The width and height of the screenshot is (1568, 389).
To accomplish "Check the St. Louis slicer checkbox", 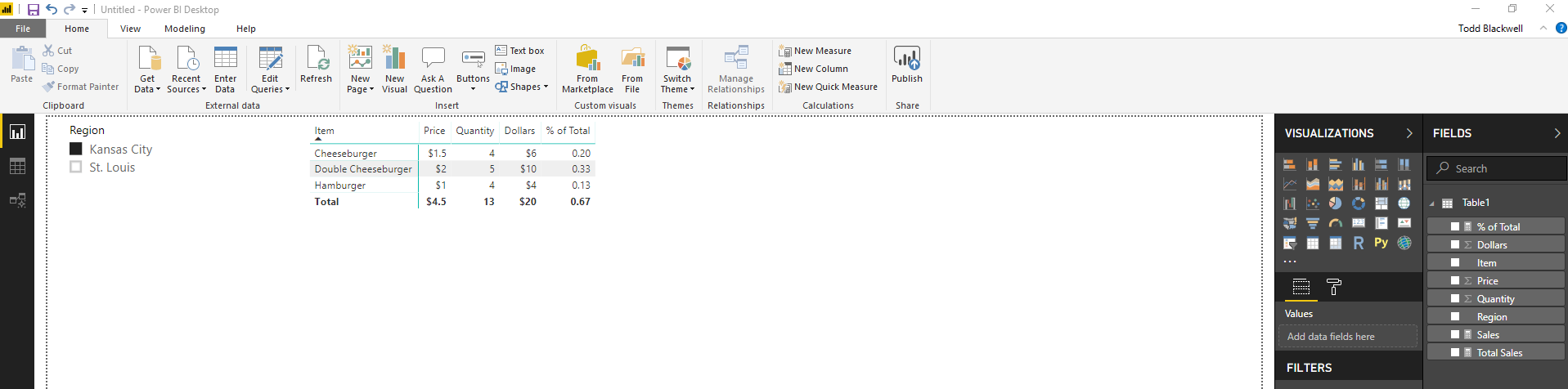I will [x=76, y=167].
